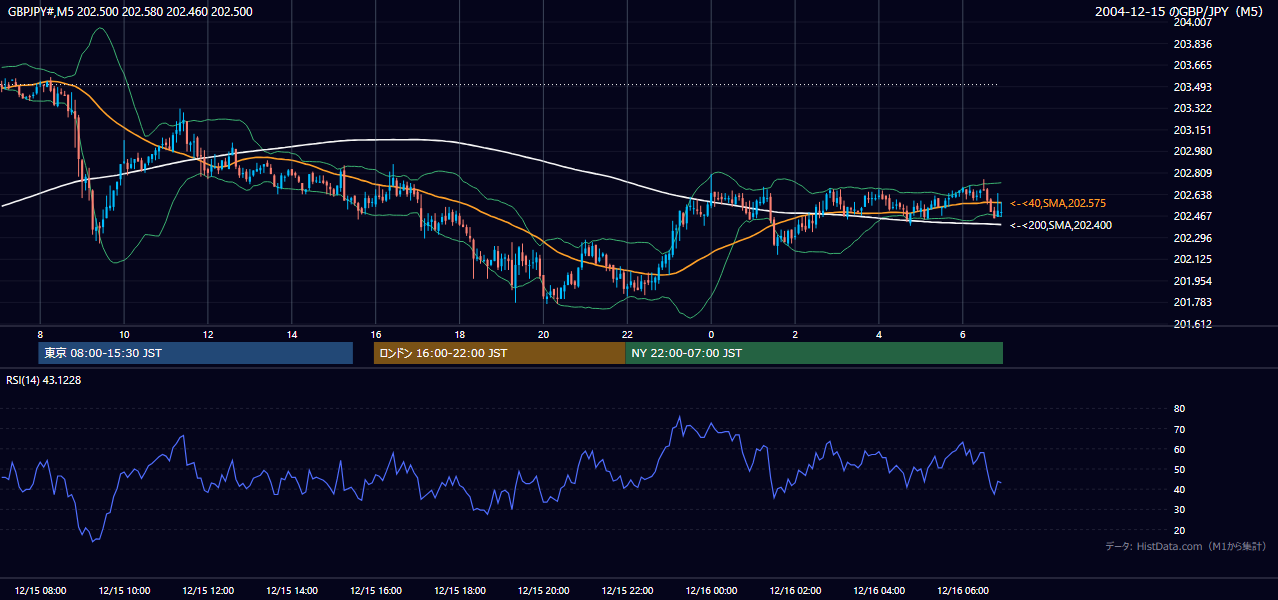The height and width of the screenshot is (600, 1278).
Task: Click the 202.296 price axis value
Action: (x=1192, y=238)
